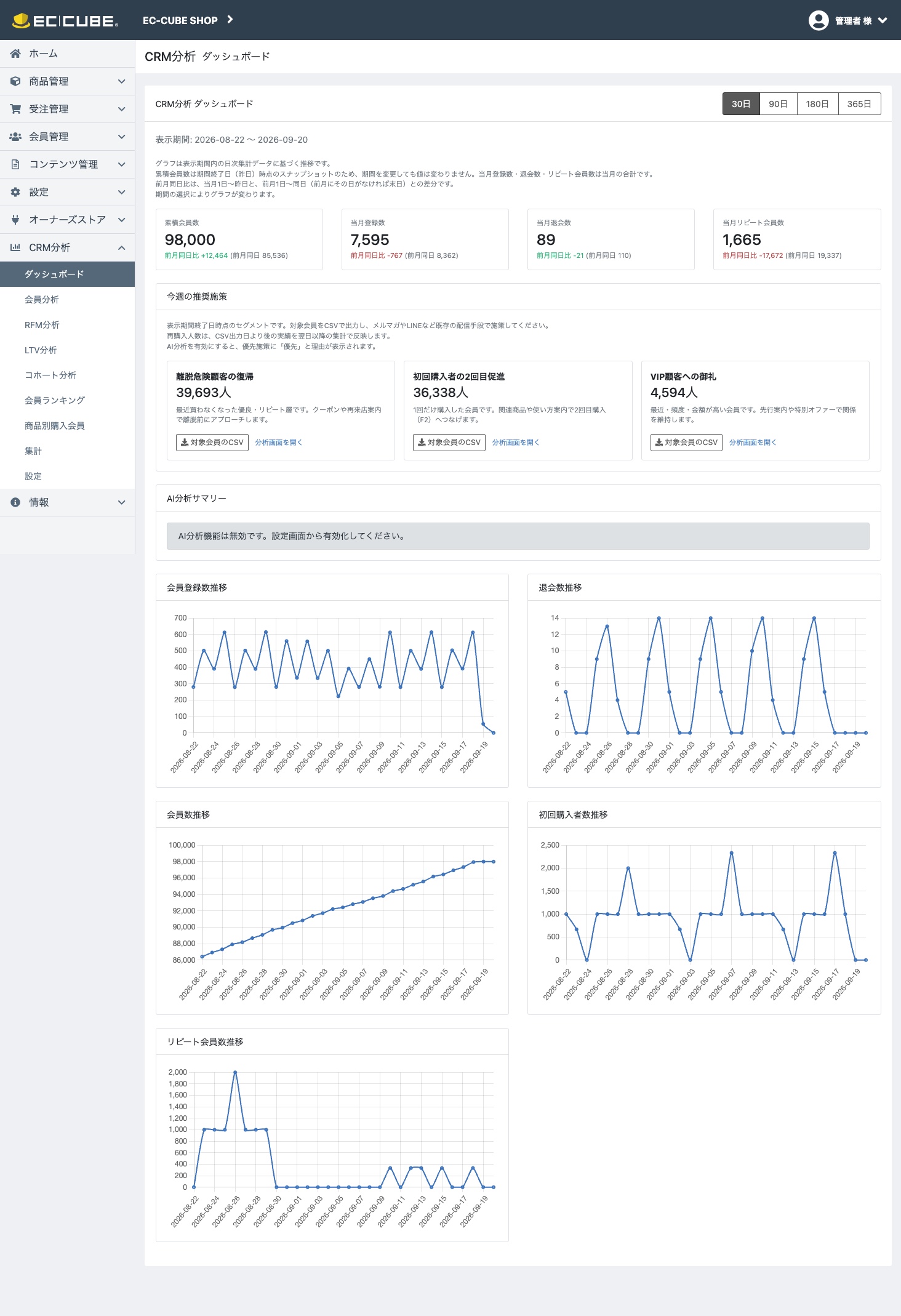Expand the 情報 menu chevron

pyautogui.click(x=122, y=502)
